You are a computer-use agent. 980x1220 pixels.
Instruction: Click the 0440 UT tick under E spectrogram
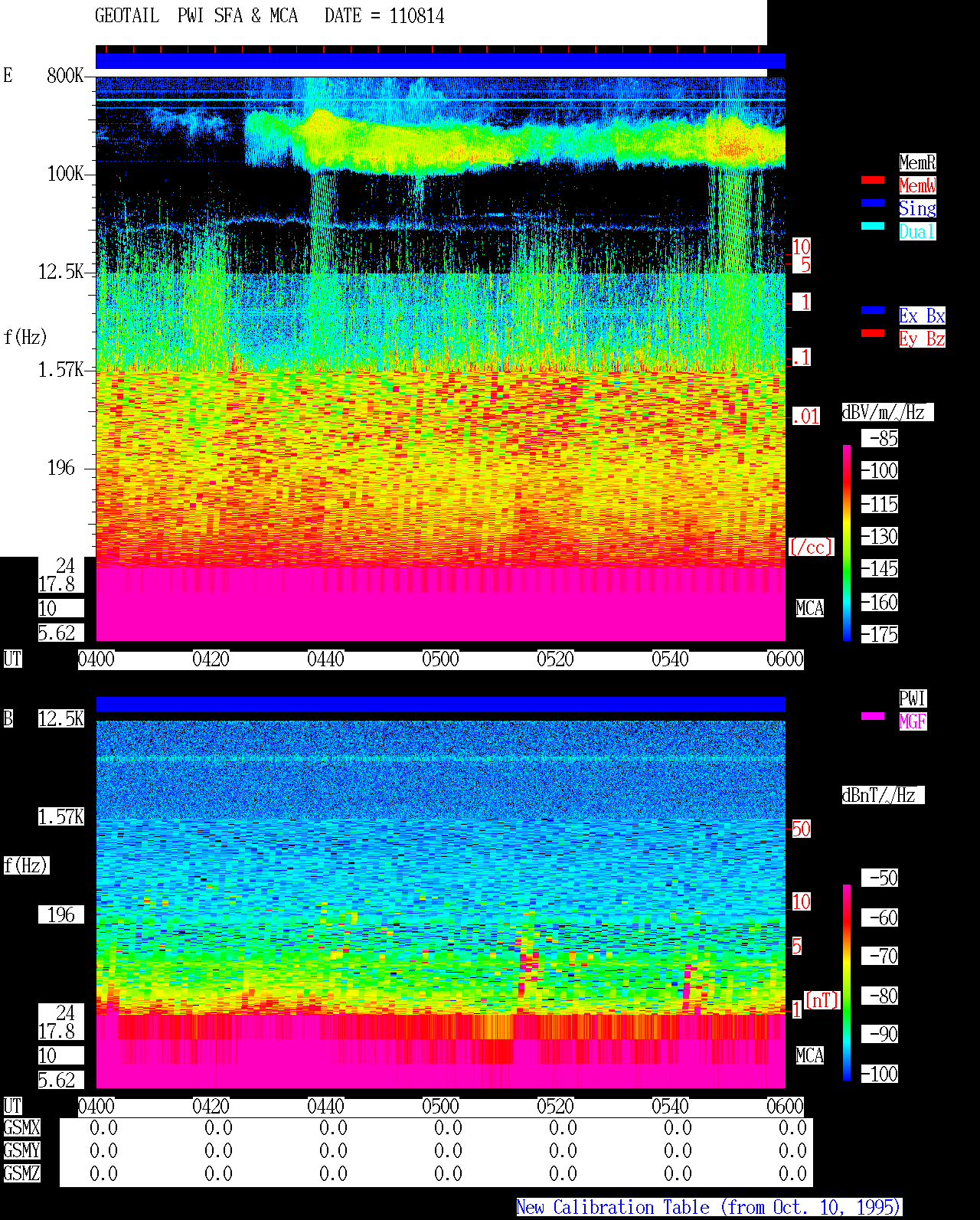pos(325,659)
